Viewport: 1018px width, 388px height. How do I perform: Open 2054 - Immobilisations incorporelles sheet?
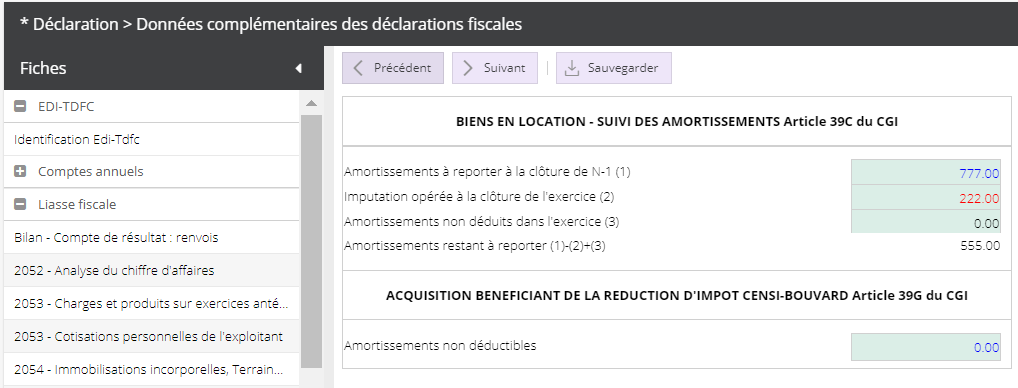[x=152, y=370]
